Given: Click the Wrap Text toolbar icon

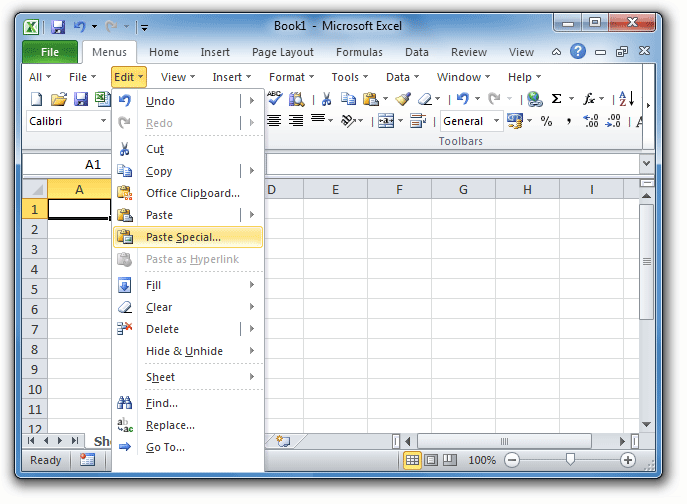Looking at the screenshot, I should 418,121.
